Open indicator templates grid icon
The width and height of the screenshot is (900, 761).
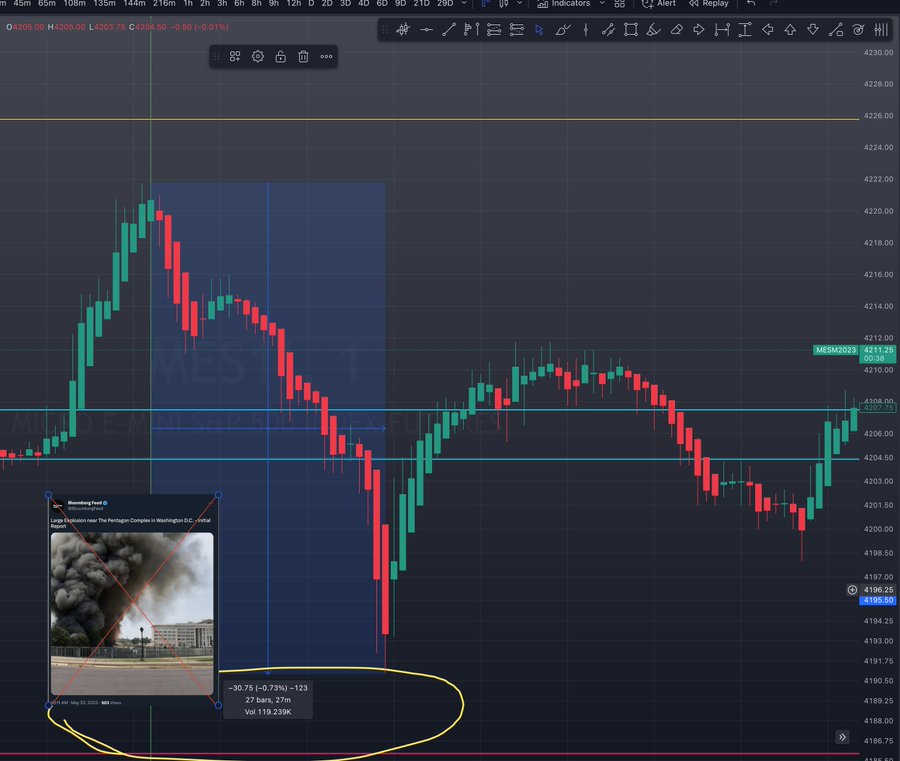coord(619,3)
